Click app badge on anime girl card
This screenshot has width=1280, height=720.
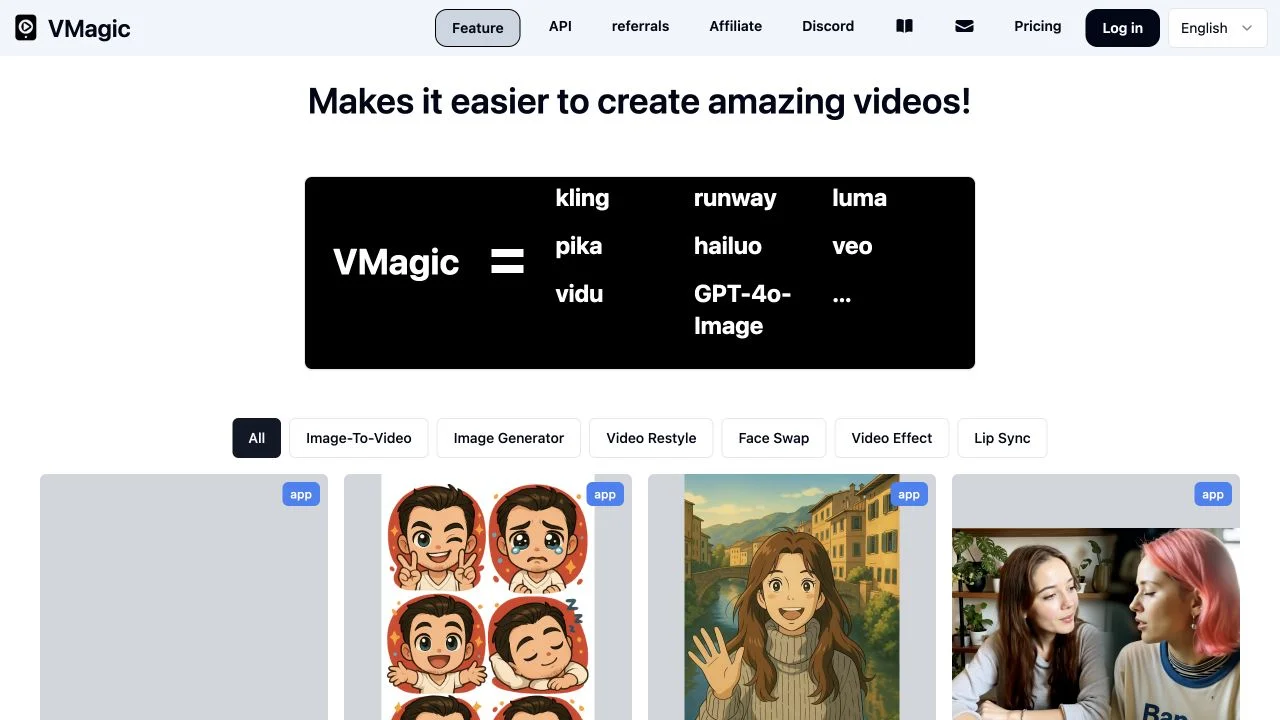pyautogui.click(x=909, y=494)
